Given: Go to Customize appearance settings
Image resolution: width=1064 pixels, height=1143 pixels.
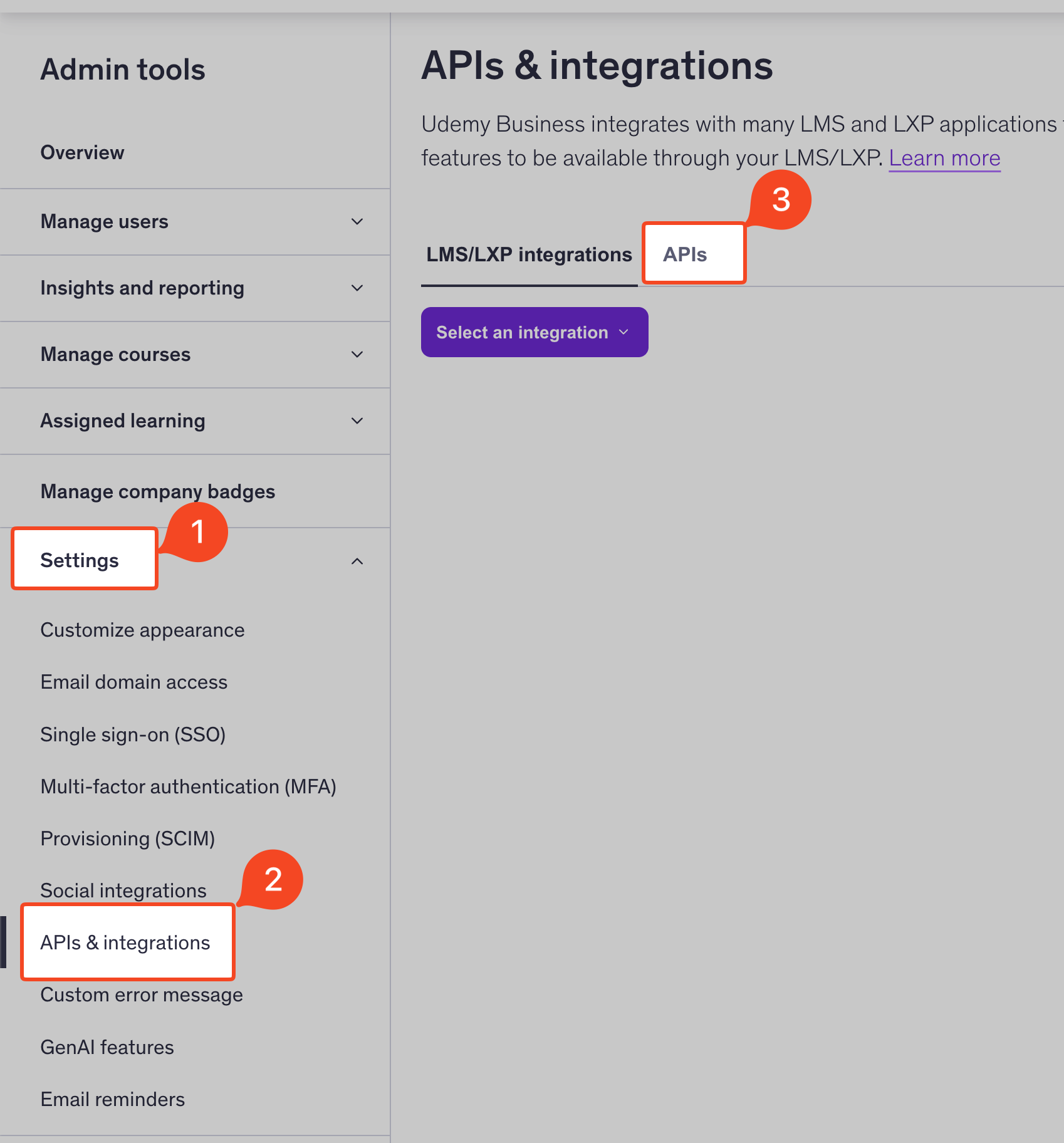Looking at the screenshot, I should tap(142, 630).
